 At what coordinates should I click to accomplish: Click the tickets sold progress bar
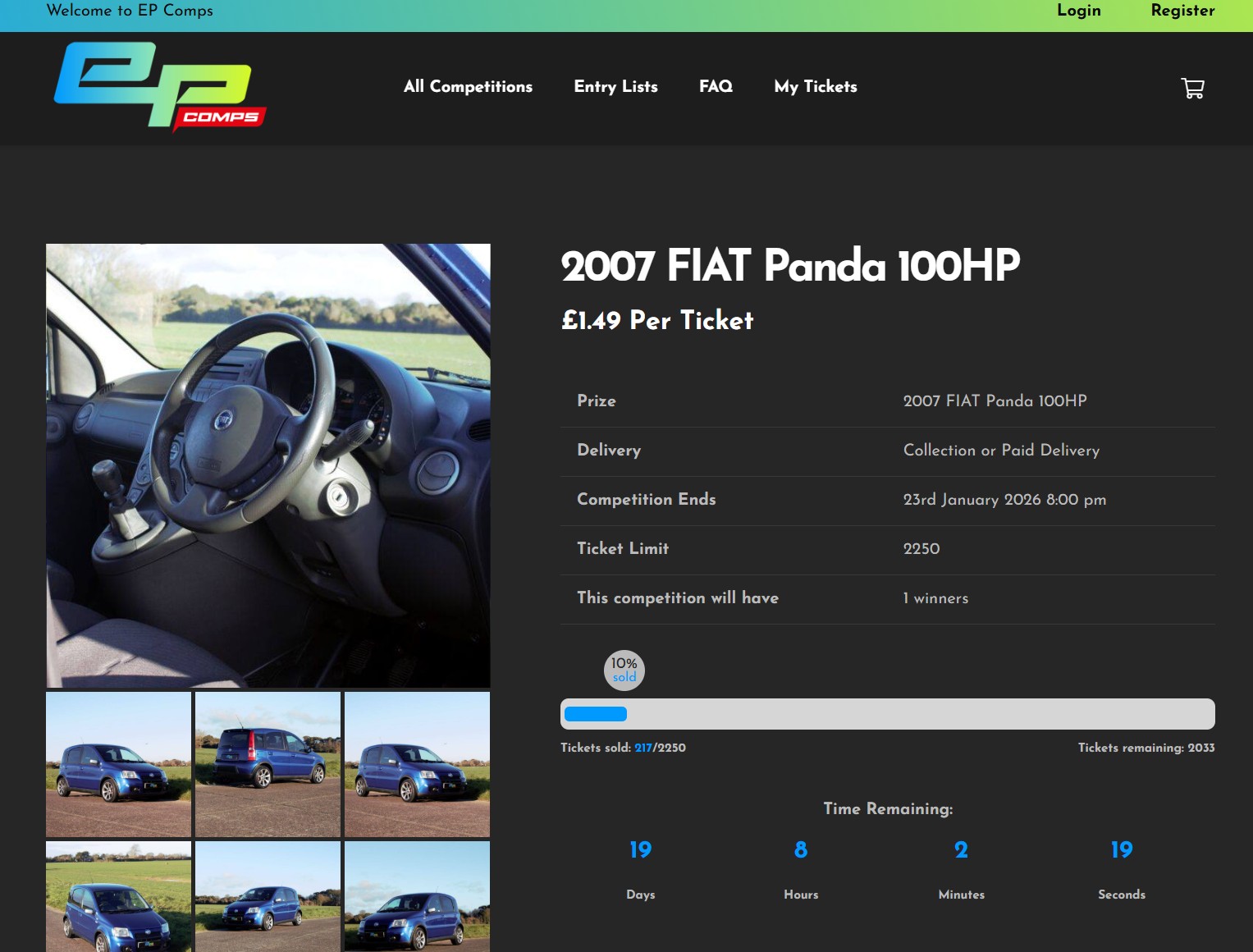887,714
